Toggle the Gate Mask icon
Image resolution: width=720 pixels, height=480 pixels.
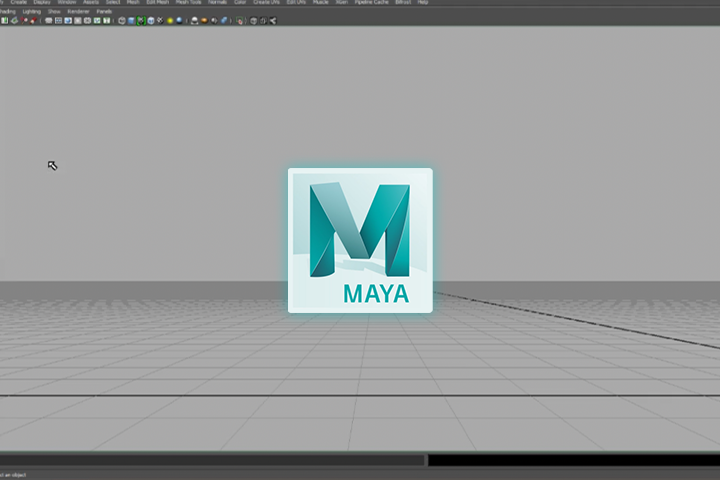[78, 21]
